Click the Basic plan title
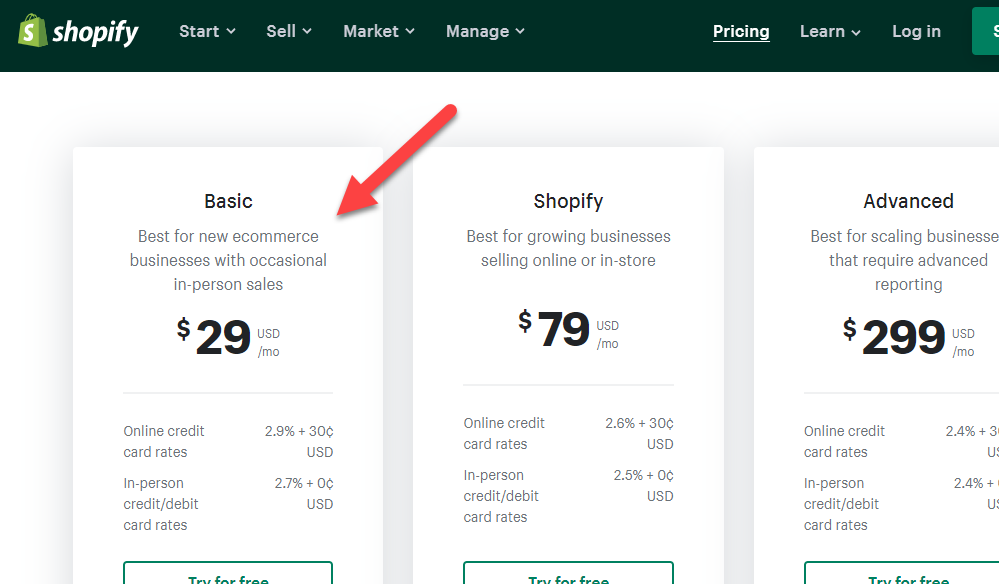This screenshot has height=584, width=999. 228,201
